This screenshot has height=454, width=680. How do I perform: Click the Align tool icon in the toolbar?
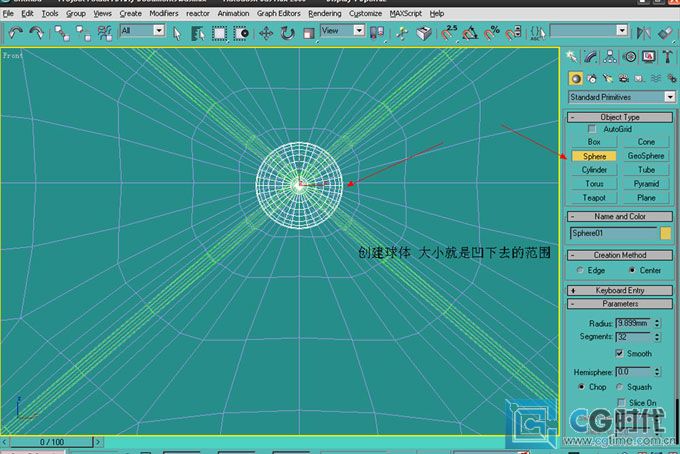click(x=665, y=33)
